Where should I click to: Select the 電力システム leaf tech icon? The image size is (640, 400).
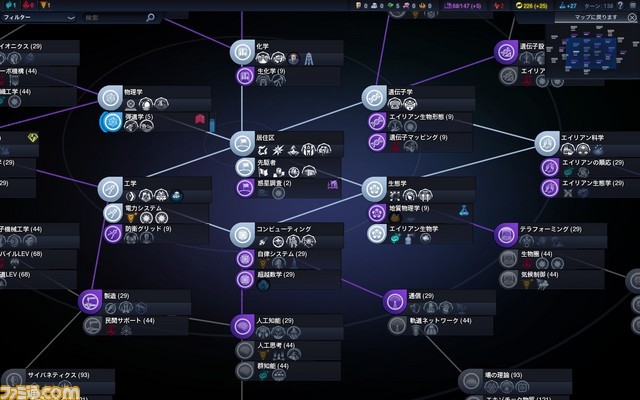tap(113, 213)
